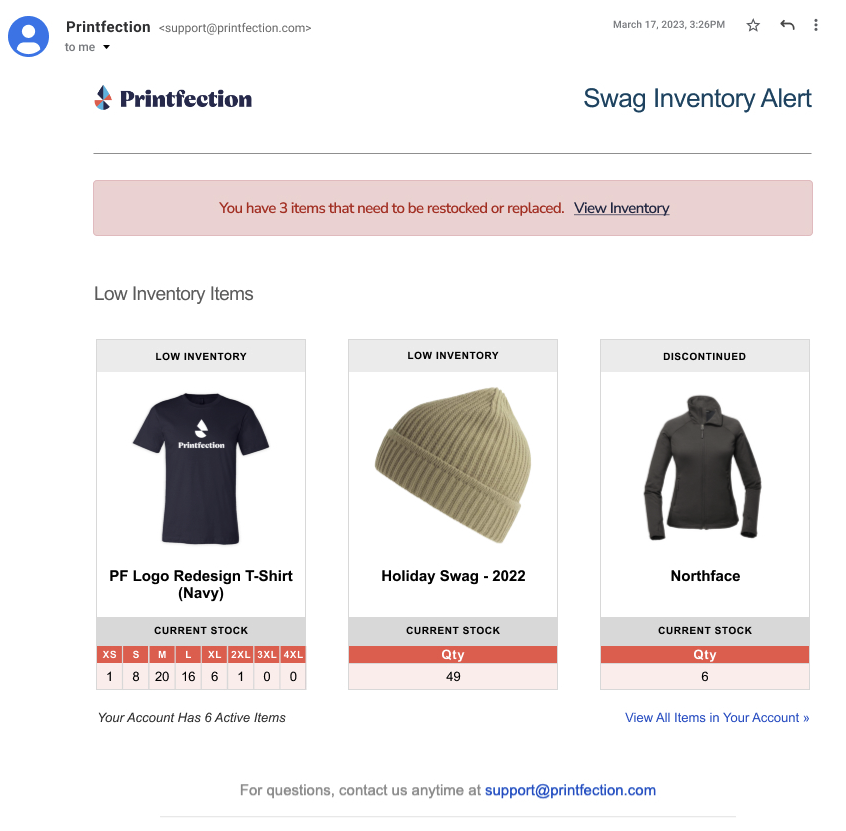Click the red Qty header under Holiday Swag

tap(453, 655)
